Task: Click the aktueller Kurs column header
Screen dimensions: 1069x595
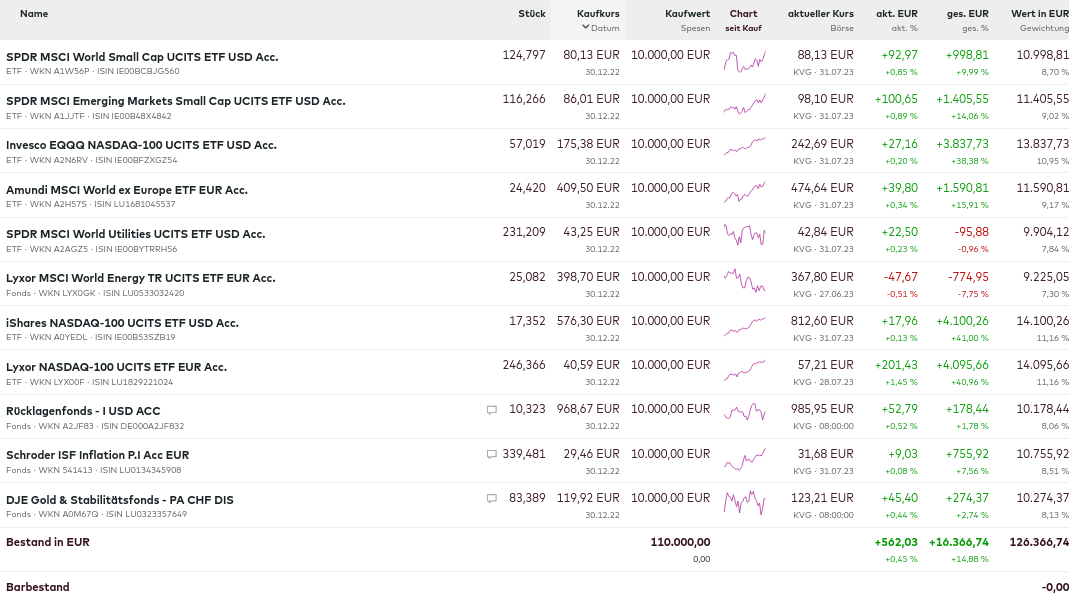Action: 820,13
